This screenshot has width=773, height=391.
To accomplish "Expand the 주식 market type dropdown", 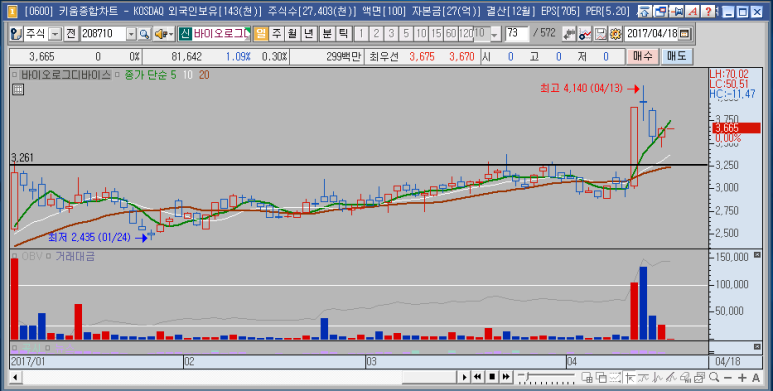I will click(55, 34).
